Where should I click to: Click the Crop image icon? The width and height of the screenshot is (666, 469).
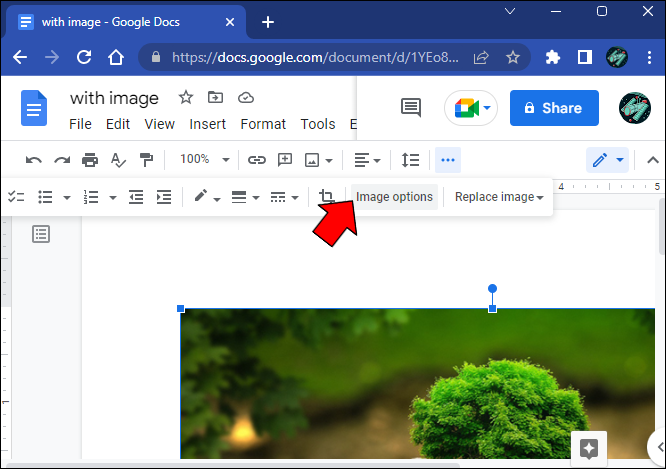[x=327, y=196]
